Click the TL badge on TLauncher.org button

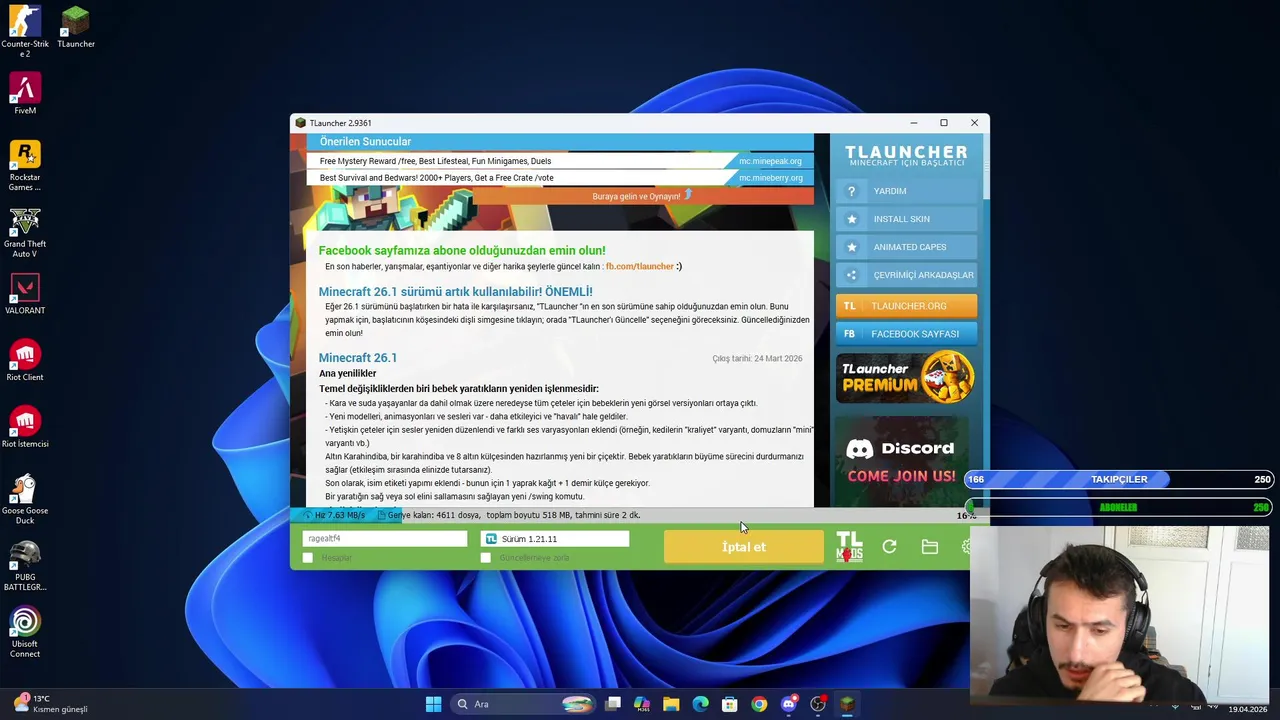click(849, 306)
